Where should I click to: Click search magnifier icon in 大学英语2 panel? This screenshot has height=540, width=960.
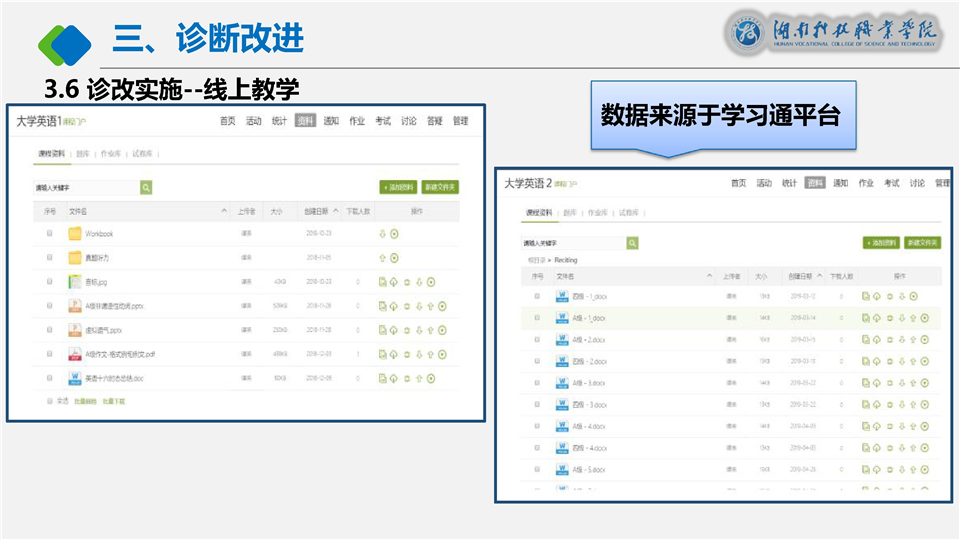click(632, 243)
